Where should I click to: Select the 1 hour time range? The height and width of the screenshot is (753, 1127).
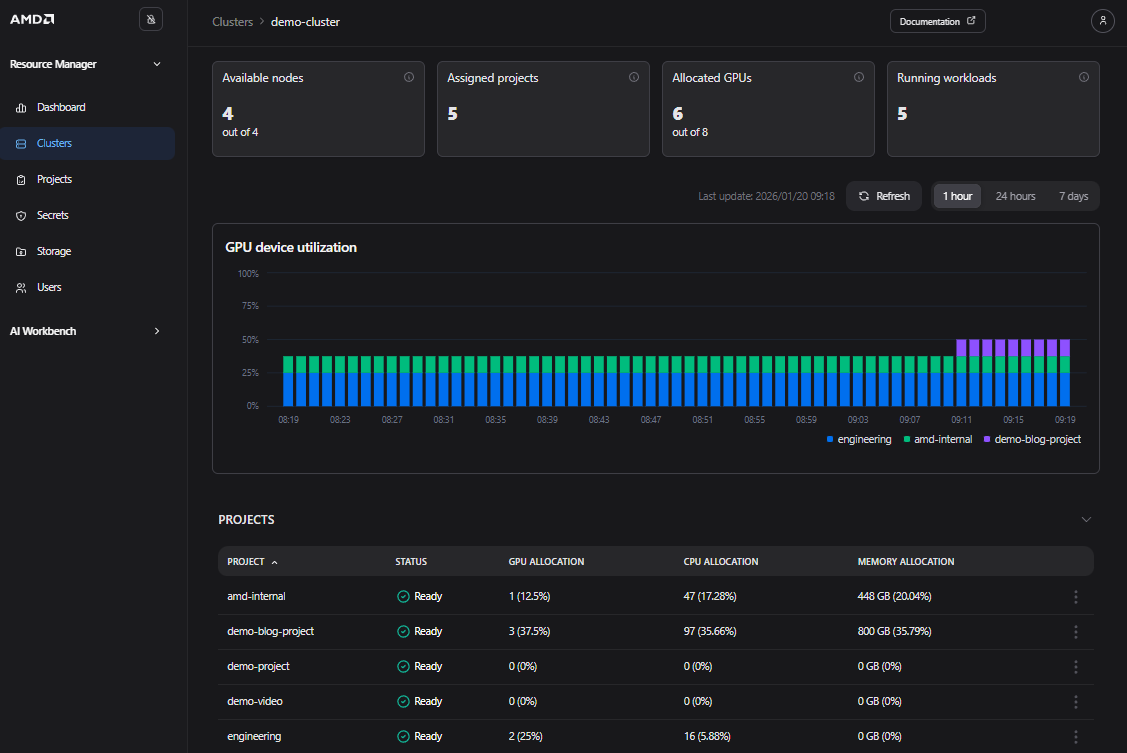pyautogui.click(x=957, y=196)
